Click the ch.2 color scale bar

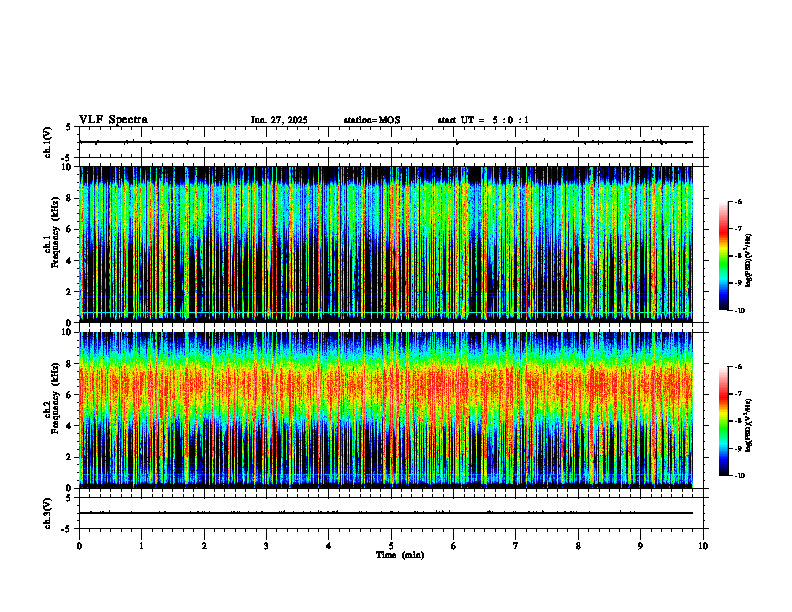coord(723,421)
